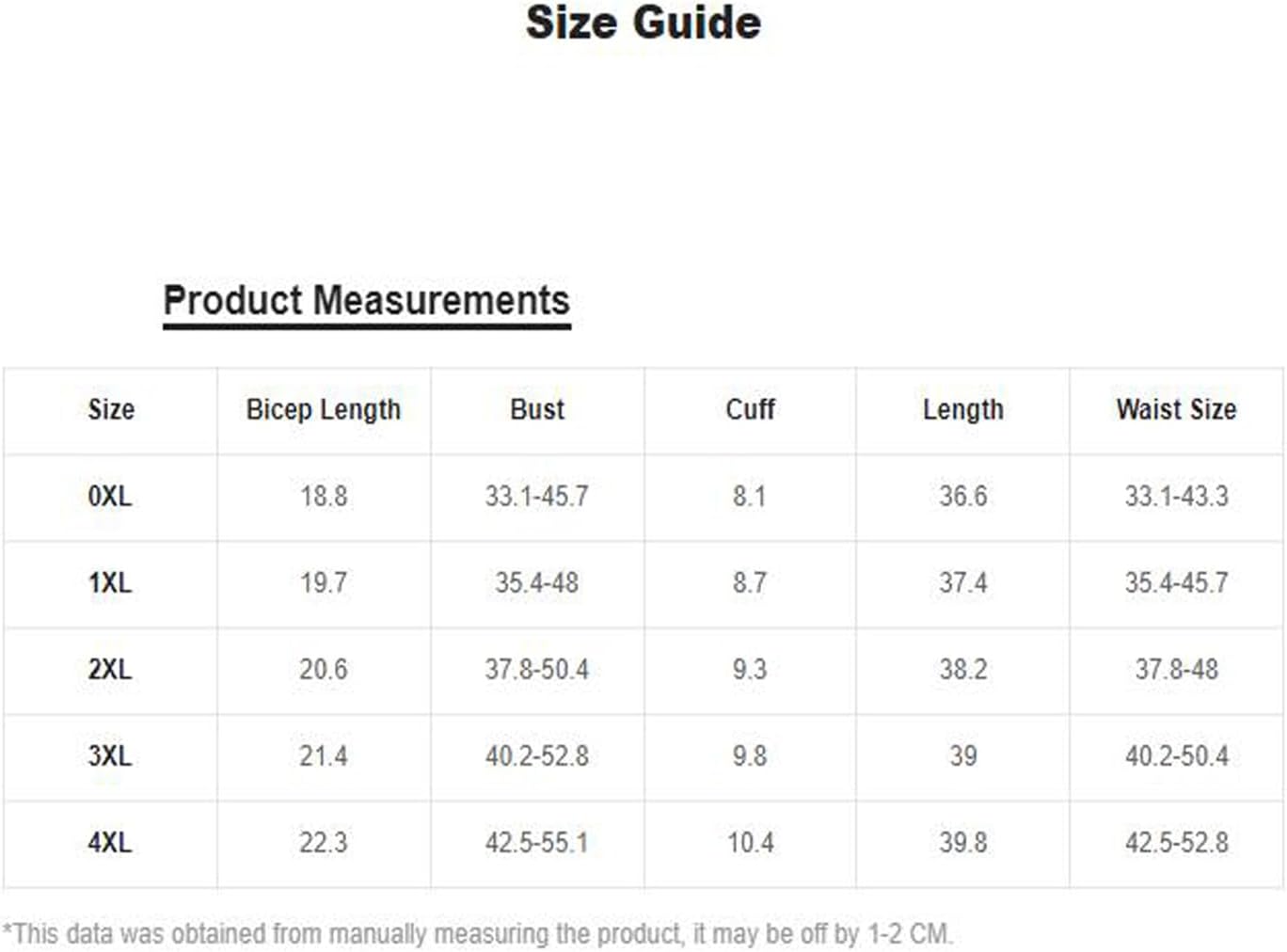Image resolution: width=1287 pixels, height=952 pixels.
Task: Select the Product Measurements heading
Action: click(367, 301)
